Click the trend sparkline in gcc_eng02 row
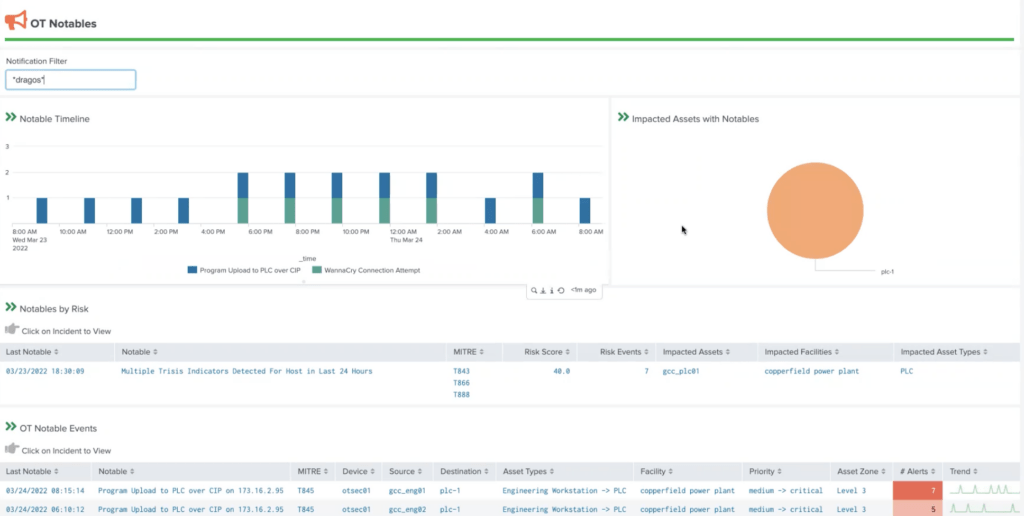This screenshot has height=516, width=1024. (984, 508)
